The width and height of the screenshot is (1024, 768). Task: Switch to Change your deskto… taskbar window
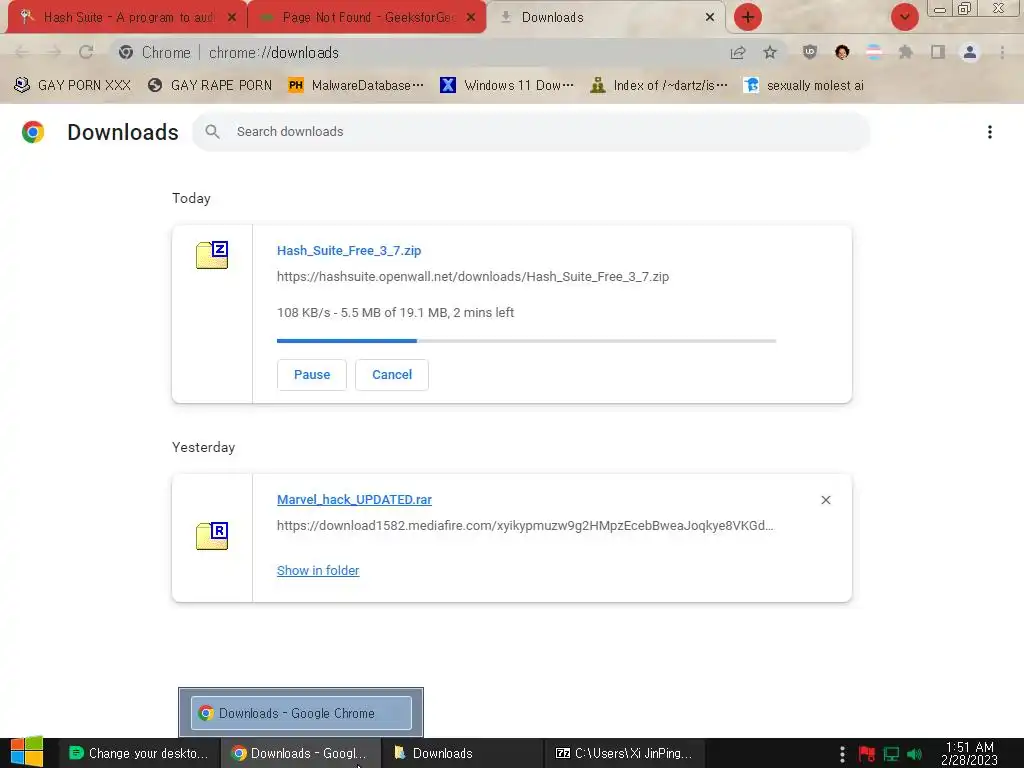coord(138,753)
